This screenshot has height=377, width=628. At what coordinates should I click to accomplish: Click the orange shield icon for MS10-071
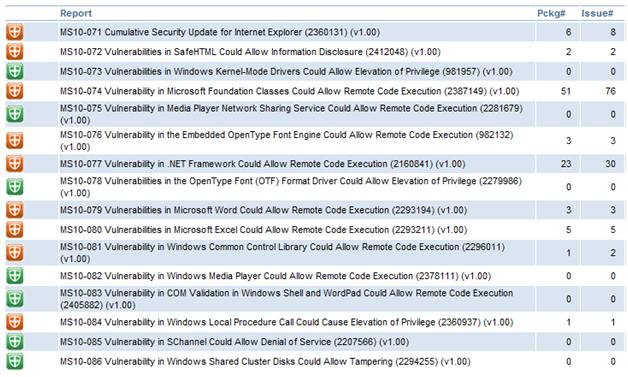coord(15,32)
